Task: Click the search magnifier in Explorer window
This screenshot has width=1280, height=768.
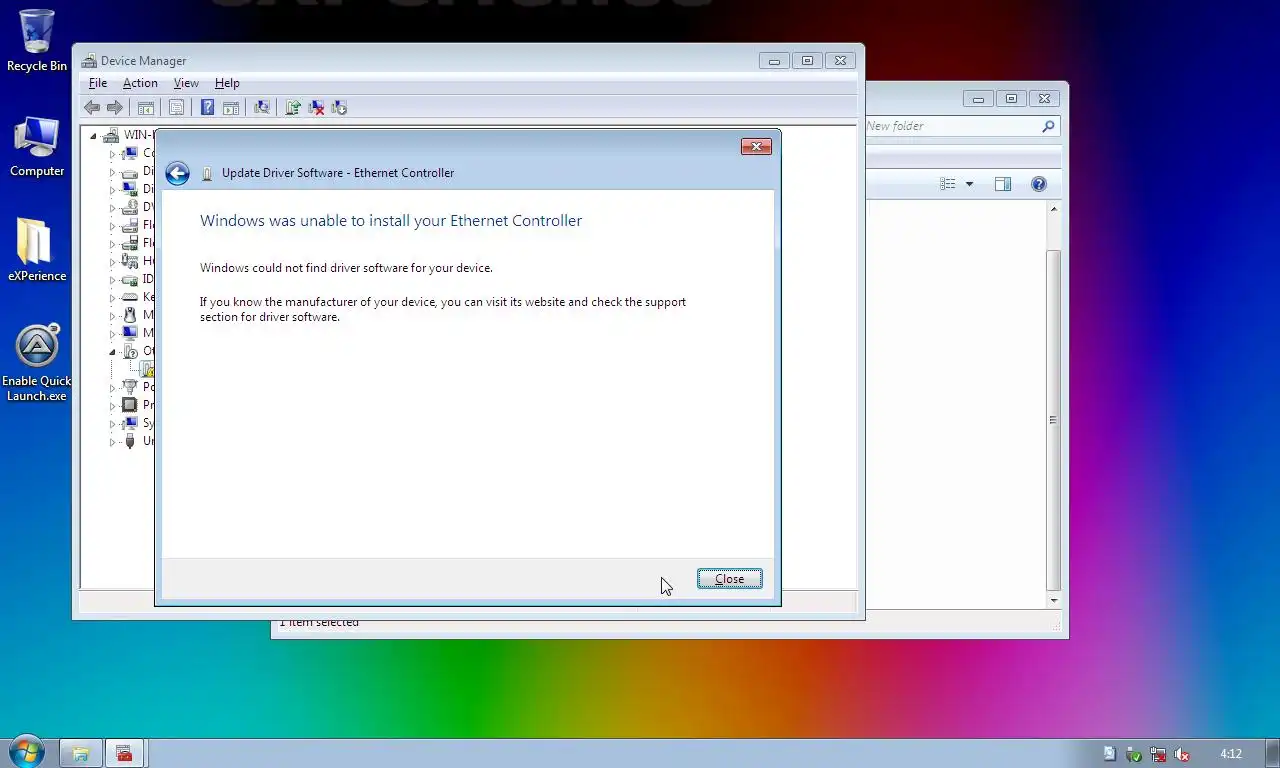Action: click(x=1048, y=126)
